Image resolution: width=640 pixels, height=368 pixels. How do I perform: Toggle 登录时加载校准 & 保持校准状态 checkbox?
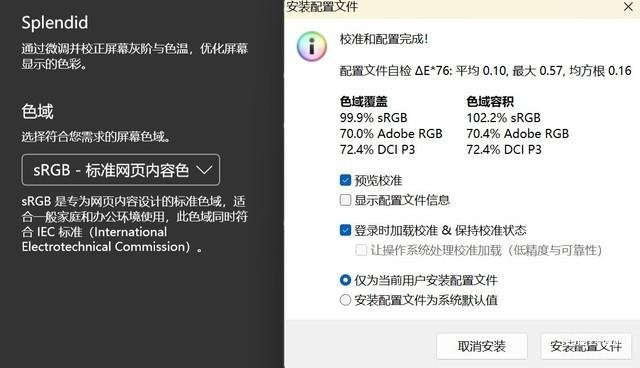pyautogui.click(x=345, y=230)
